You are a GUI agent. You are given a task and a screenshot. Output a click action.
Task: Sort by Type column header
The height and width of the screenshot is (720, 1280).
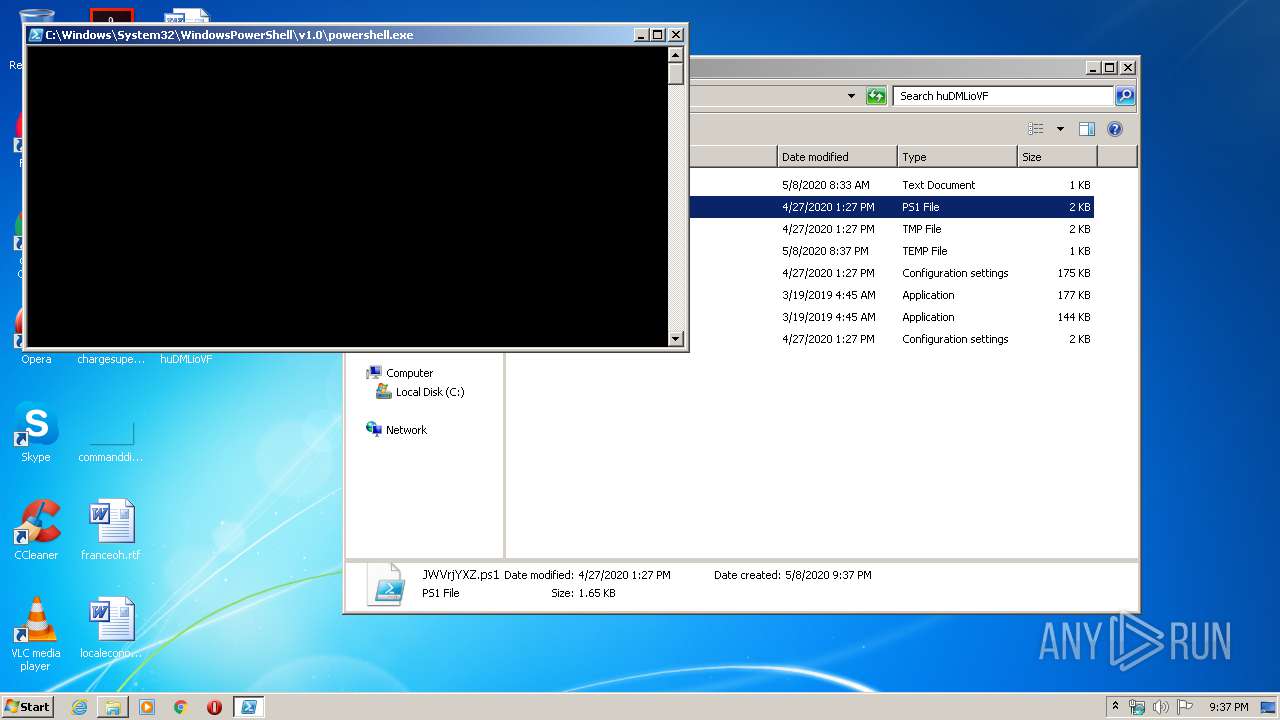[x=957, y=157]
